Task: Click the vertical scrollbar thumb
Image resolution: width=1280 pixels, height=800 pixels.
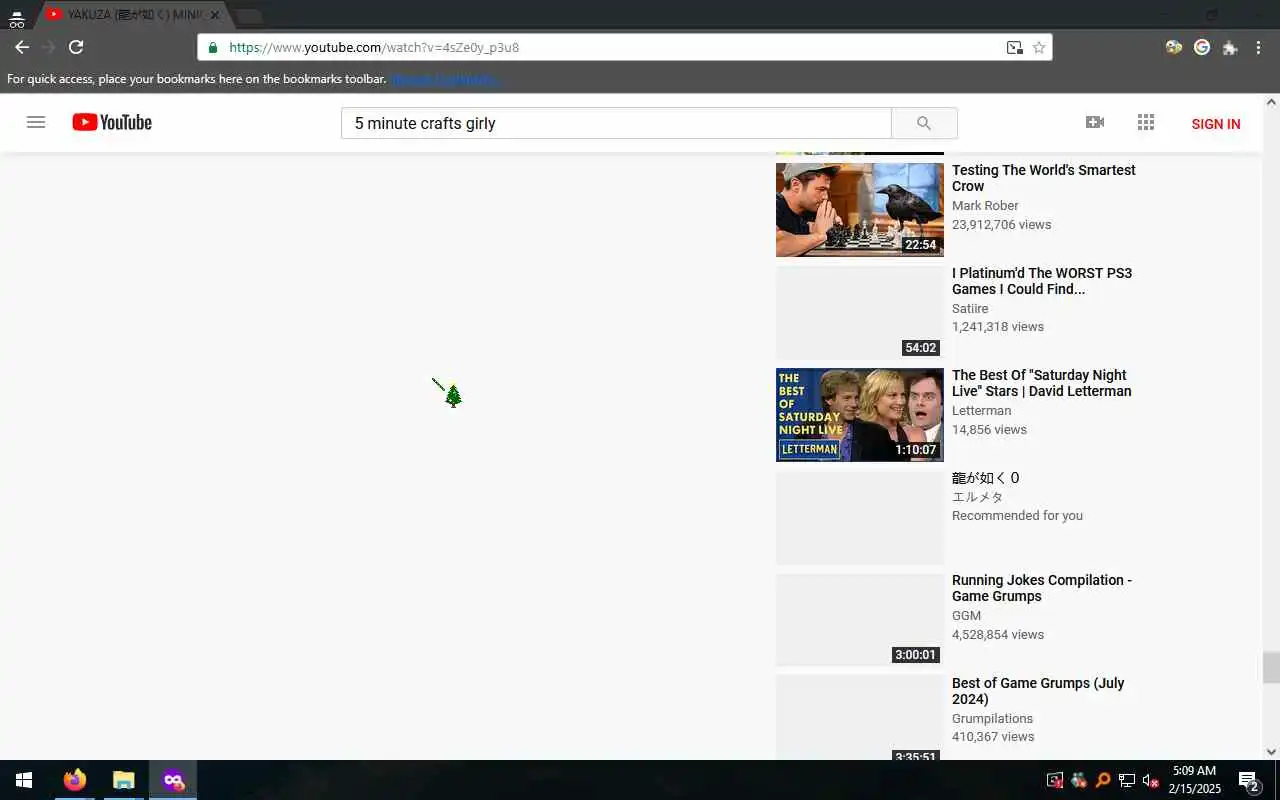Action: pos(1271,667)
